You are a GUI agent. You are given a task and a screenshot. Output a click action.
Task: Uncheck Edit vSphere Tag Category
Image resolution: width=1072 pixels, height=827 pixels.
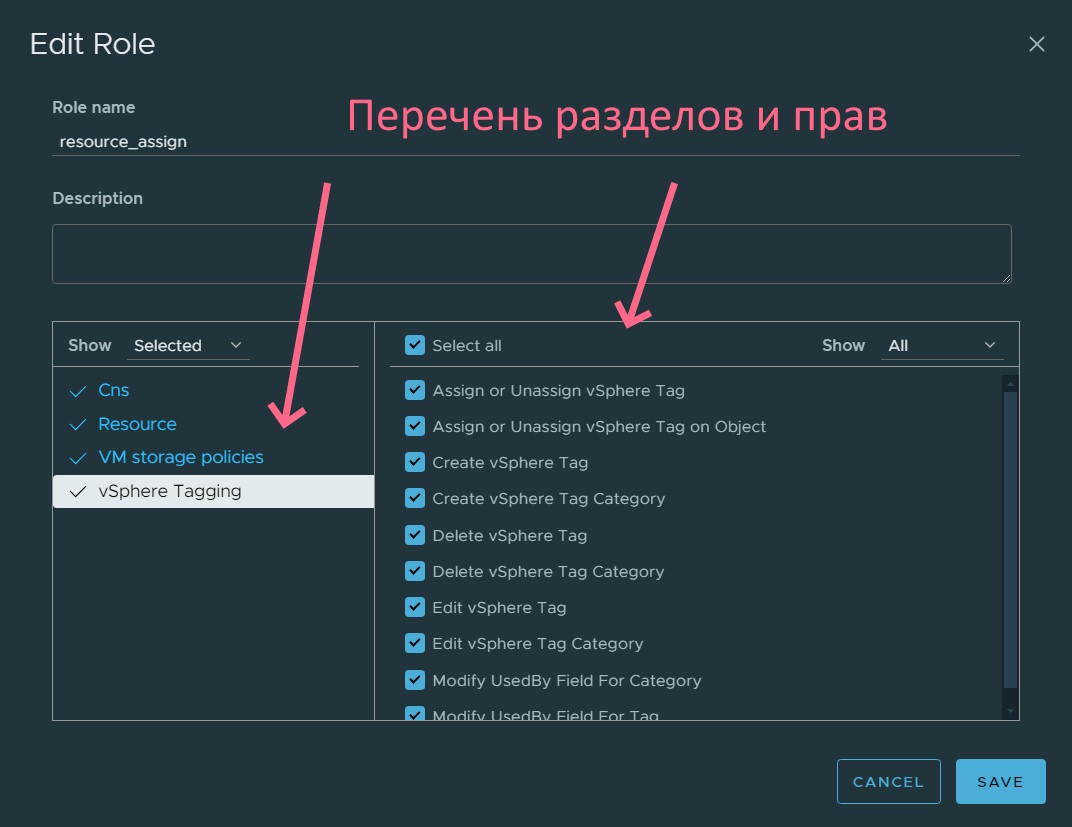[415, 643]
